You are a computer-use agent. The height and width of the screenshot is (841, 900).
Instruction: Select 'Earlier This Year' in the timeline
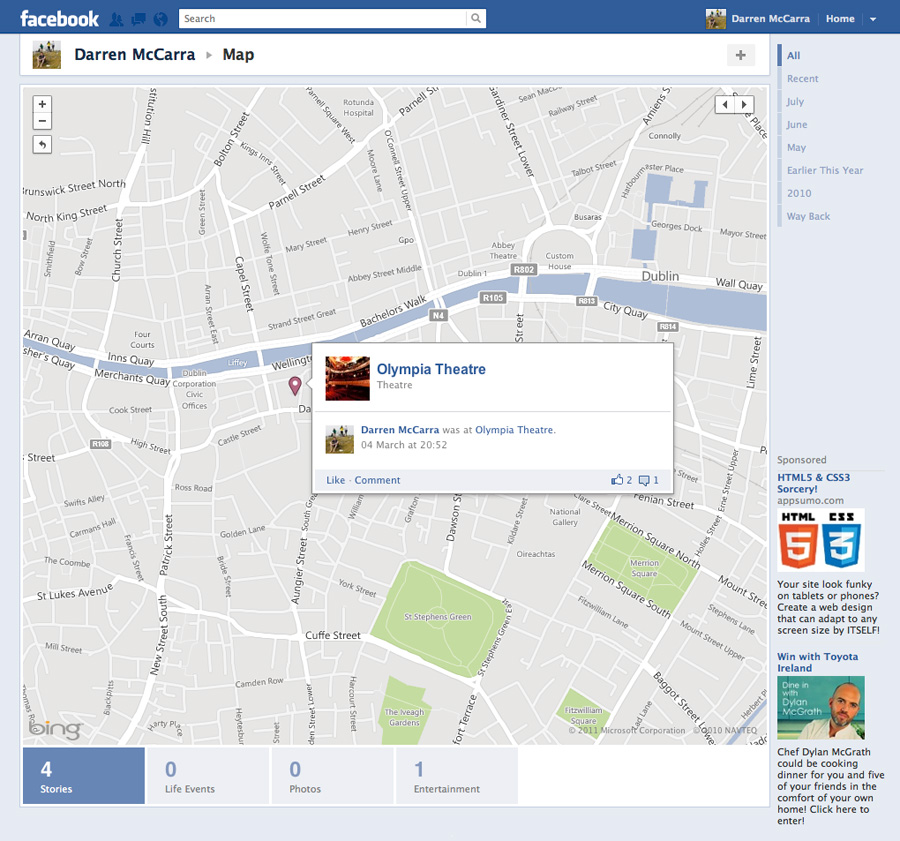824,170
